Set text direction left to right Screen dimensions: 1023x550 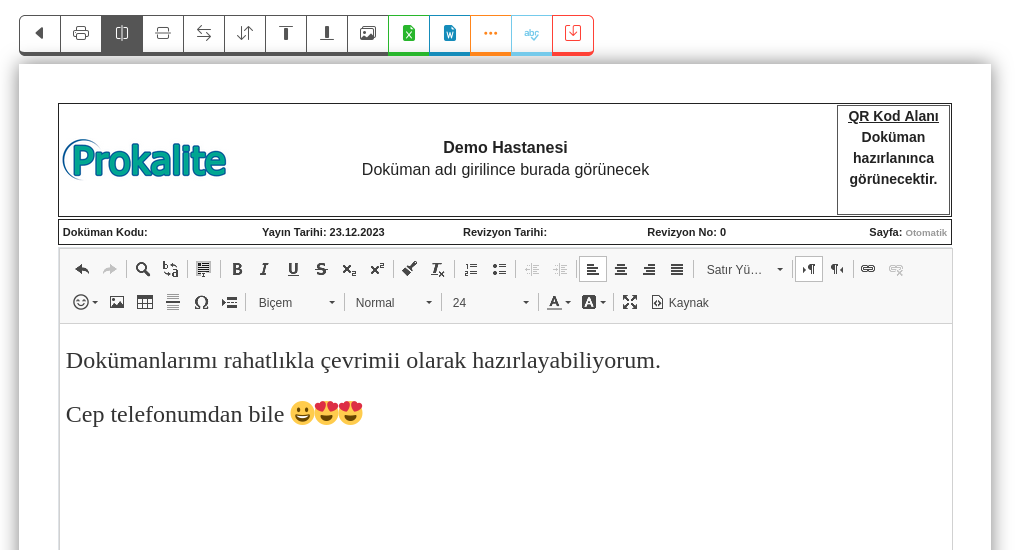[809, 269]
